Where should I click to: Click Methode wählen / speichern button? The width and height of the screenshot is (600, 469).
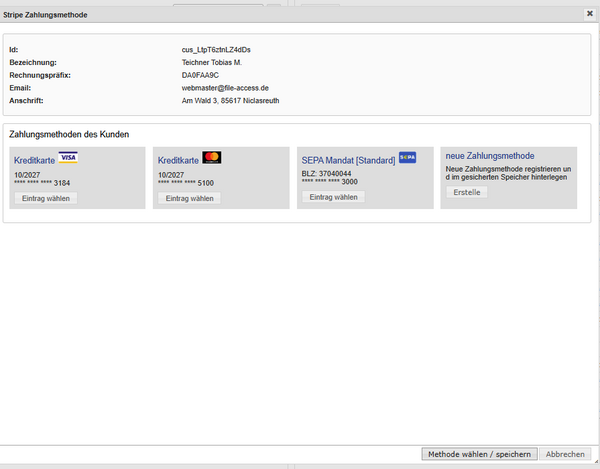479,454
